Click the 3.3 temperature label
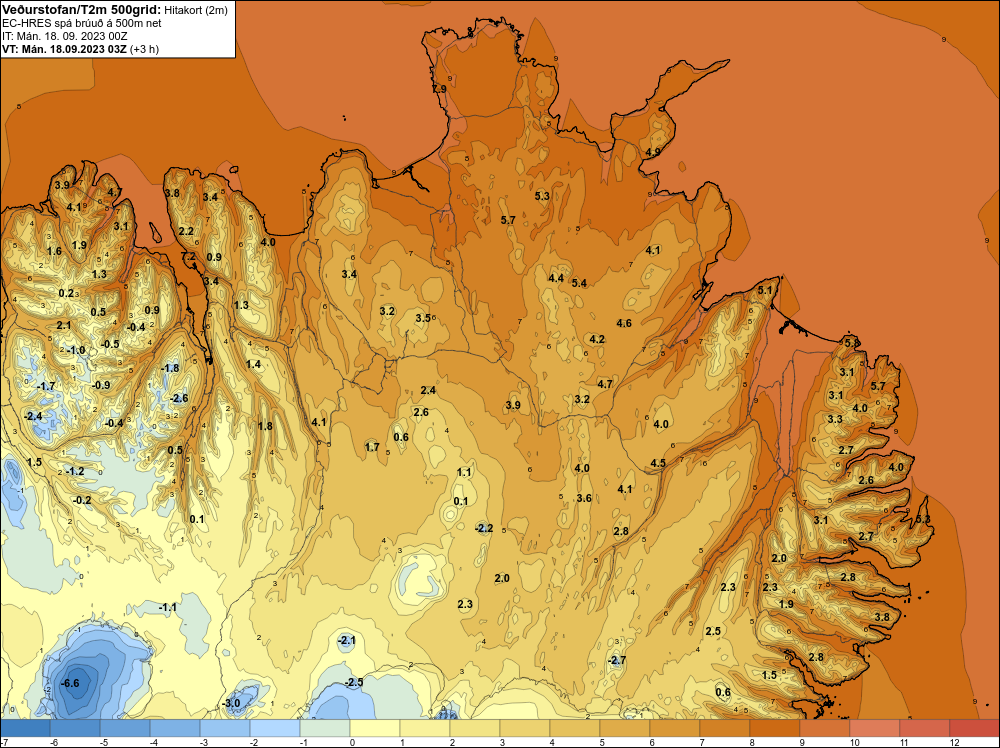 (835, 419)
